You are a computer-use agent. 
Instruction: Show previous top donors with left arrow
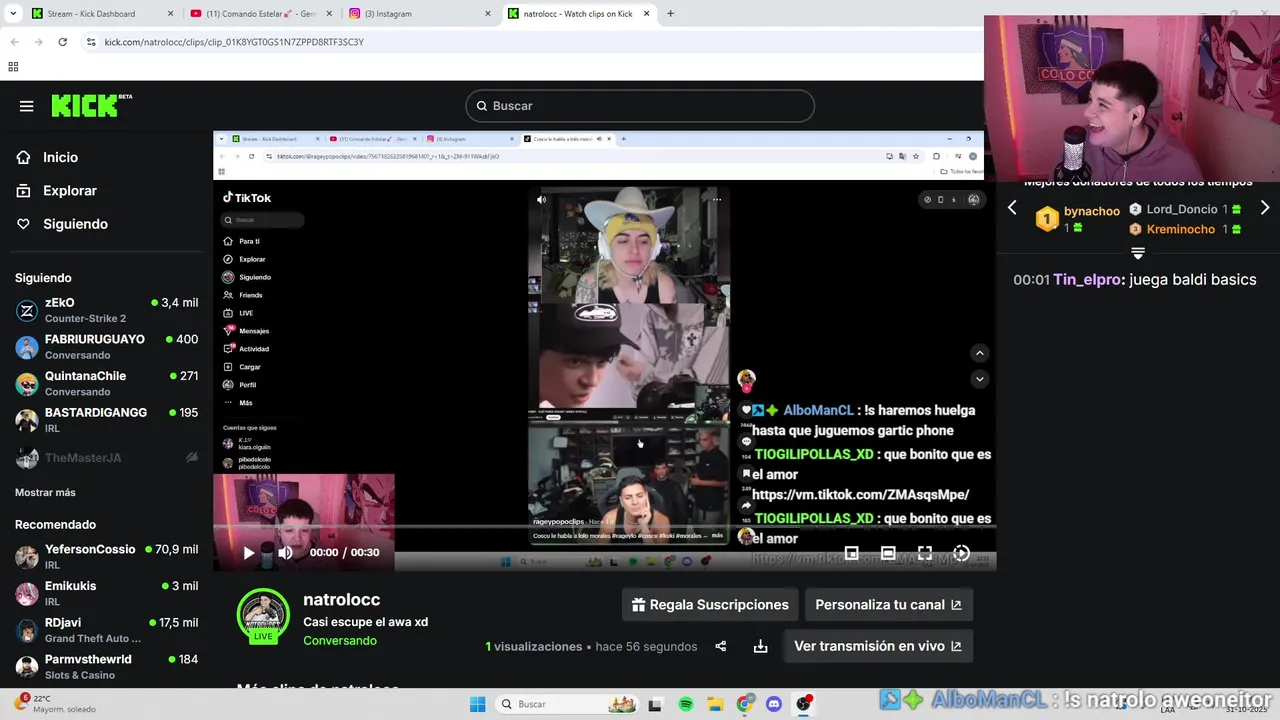tap(1012, 208)
